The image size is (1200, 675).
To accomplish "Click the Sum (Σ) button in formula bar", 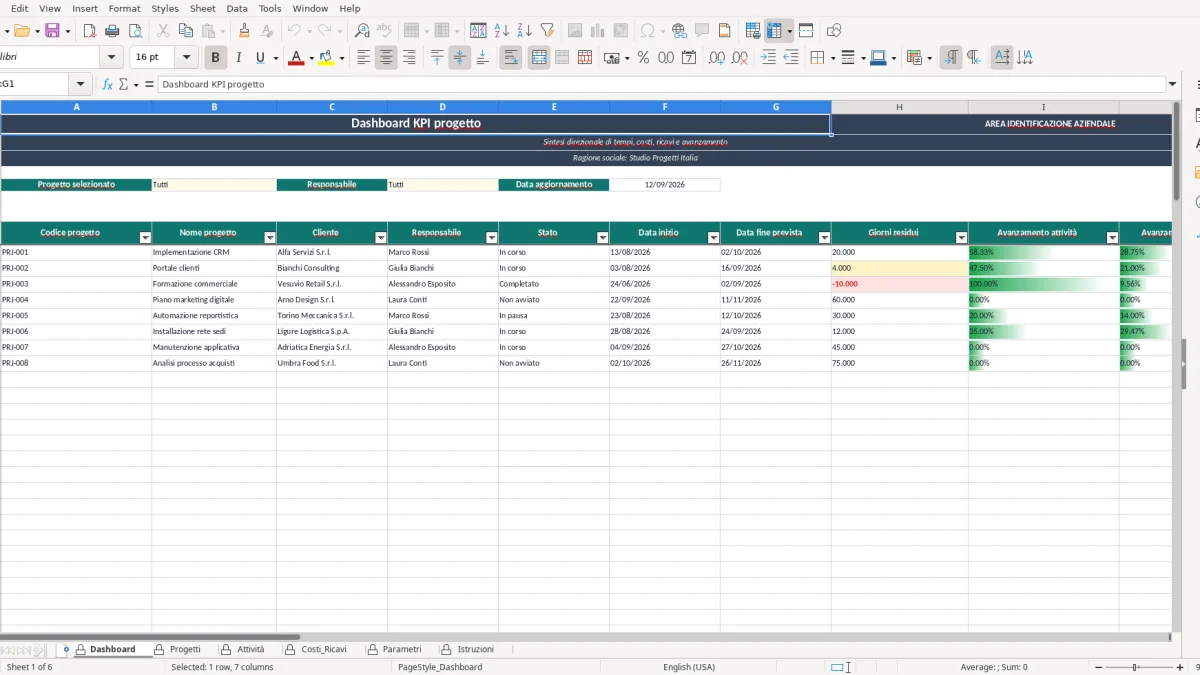I will tap(123, 85).
